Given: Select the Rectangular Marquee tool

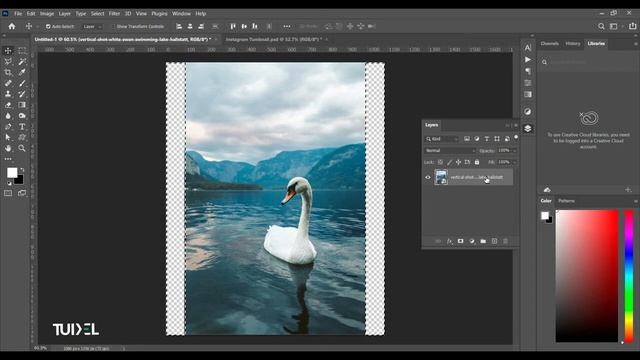Looking at the screenshot, I should 22,51.
